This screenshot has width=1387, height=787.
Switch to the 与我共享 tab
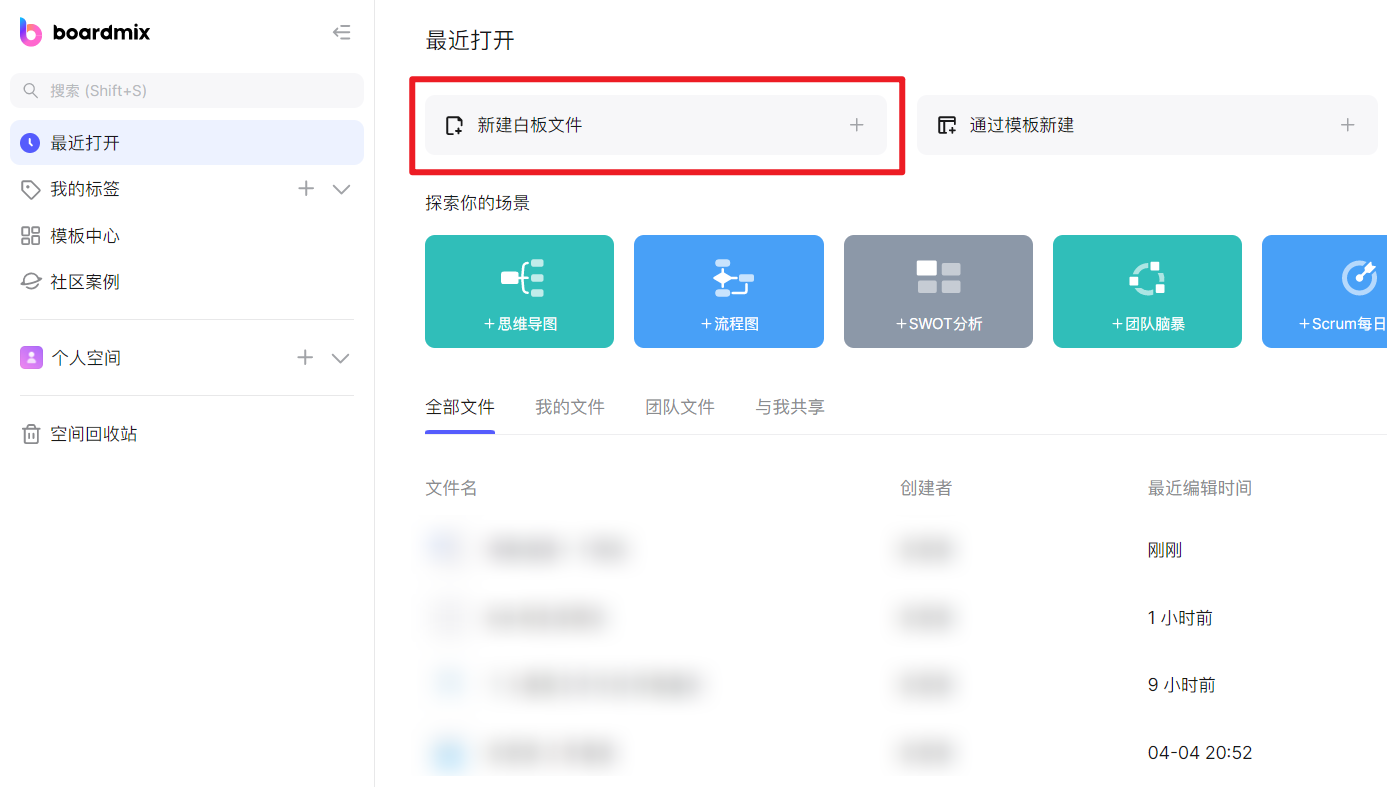pos(790,406)
